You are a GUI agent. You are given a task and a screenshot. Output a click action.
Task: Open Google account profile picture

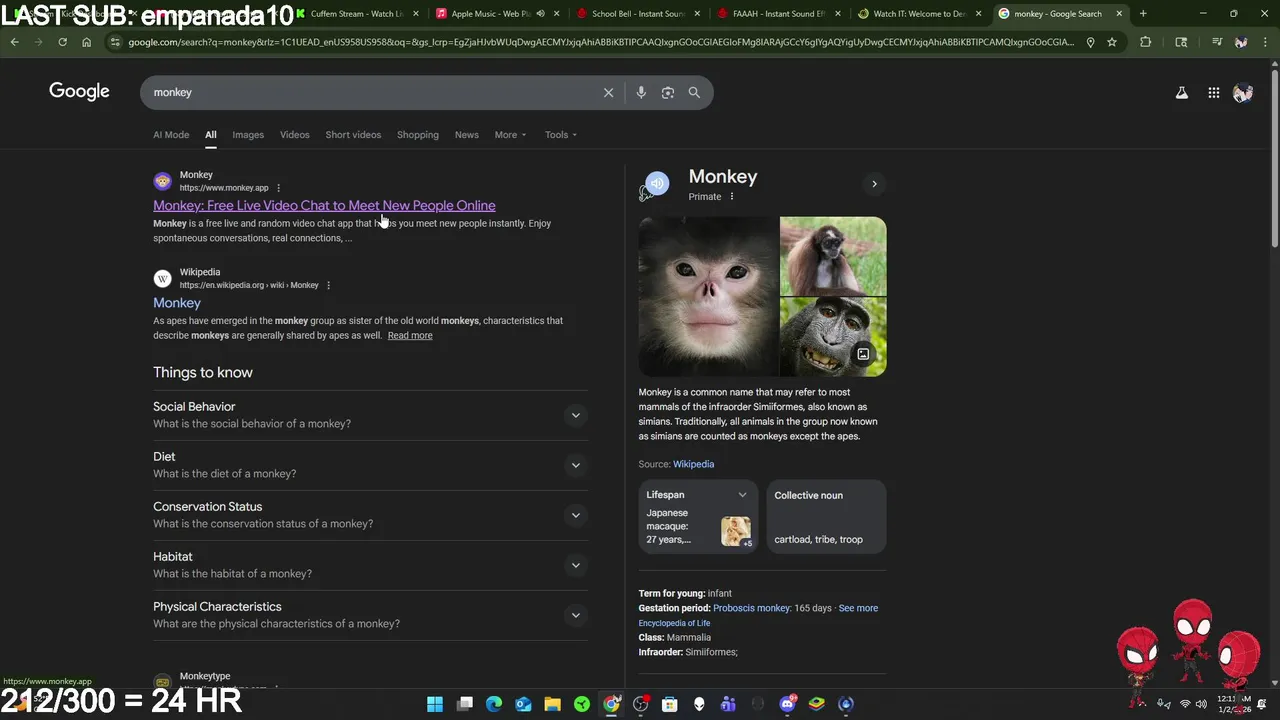[1243, 93]
